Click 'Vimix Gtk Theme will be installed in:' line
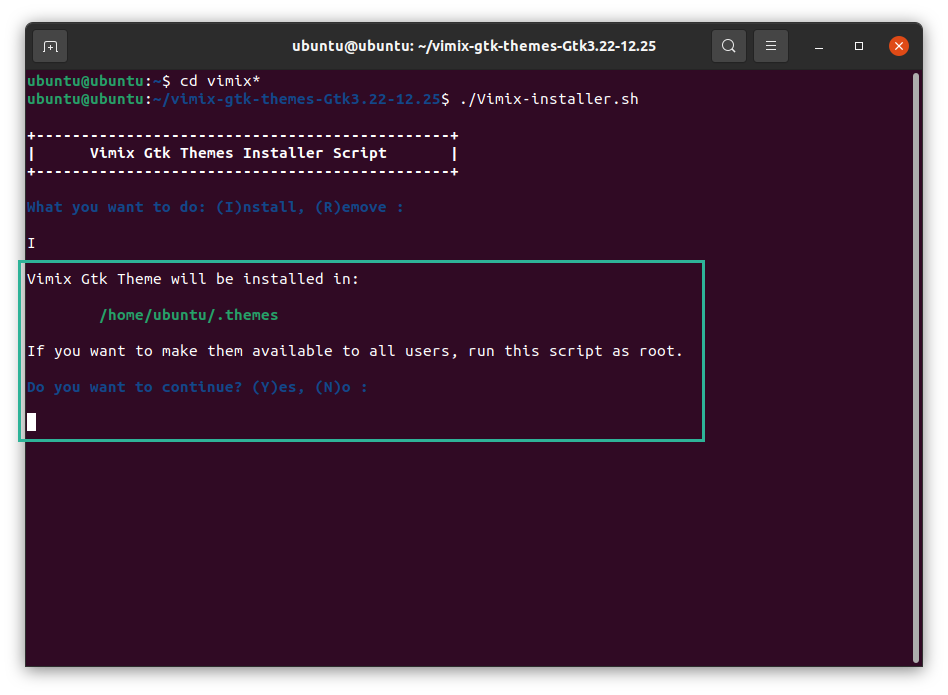Image resolution: width=948 pixels, height=695 pixels. click(x=193, y=279)
